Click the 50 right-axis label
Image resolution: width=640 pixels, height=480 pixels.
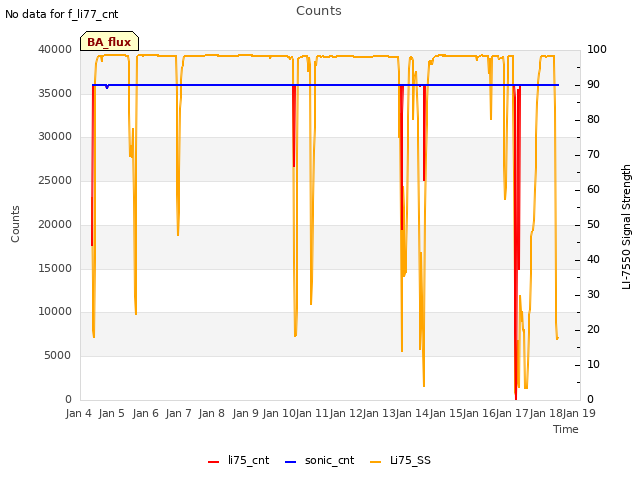tap(593, 224)
